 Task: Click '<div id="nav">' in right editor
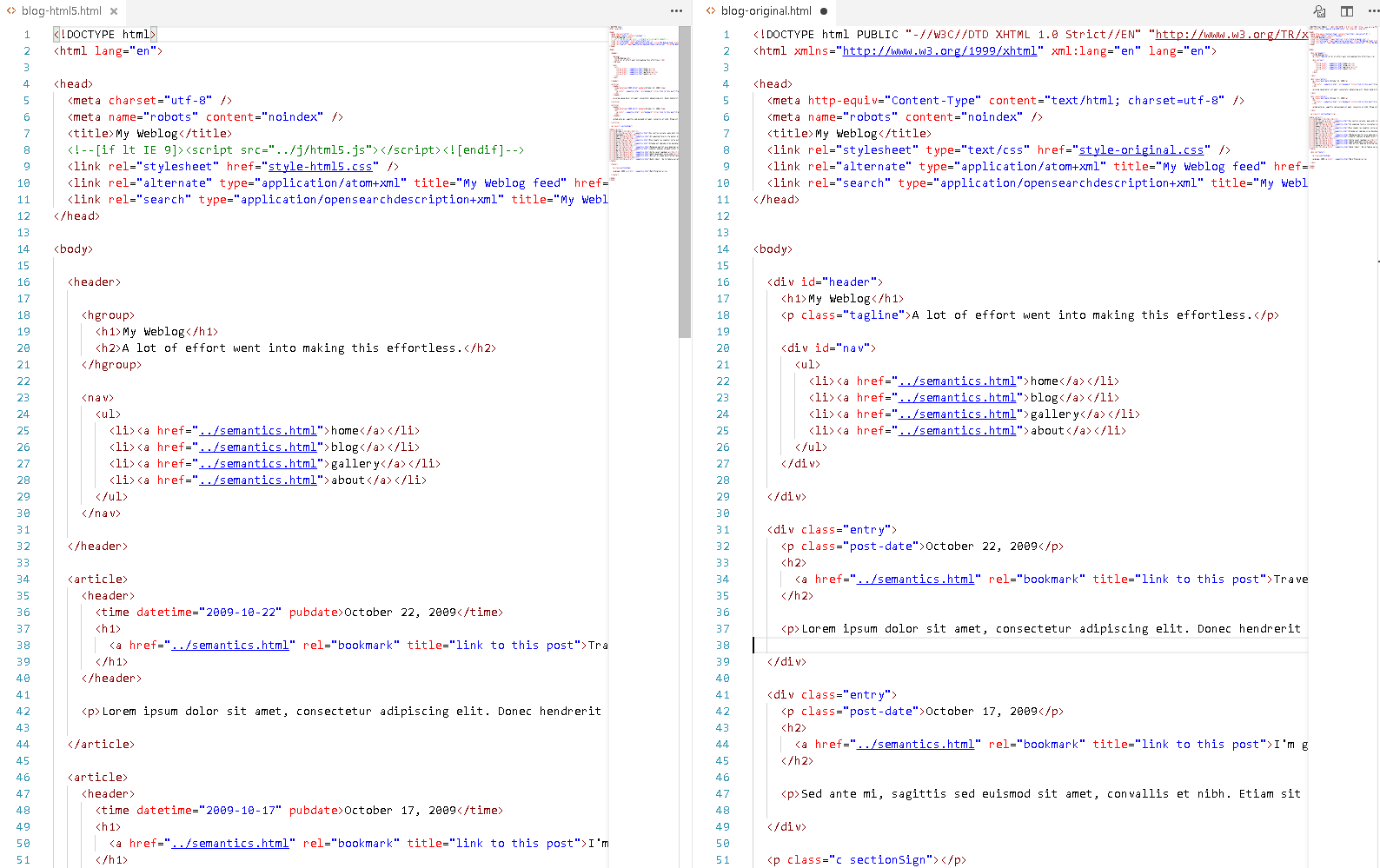coord(828,348)
